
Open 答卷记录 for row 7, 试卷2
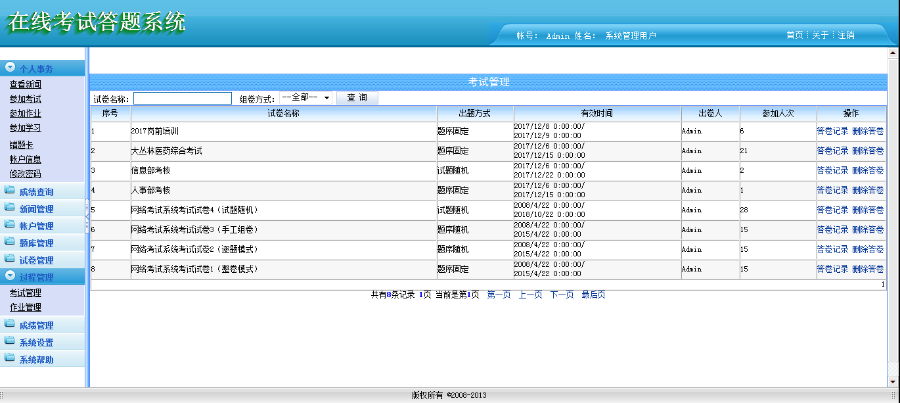[832, 249]
